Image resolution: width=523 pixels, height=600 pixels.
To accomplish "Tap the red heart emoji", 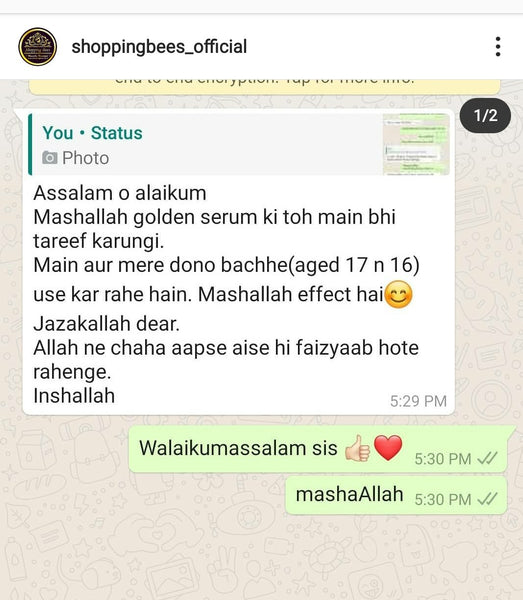I will click(388, 448).
